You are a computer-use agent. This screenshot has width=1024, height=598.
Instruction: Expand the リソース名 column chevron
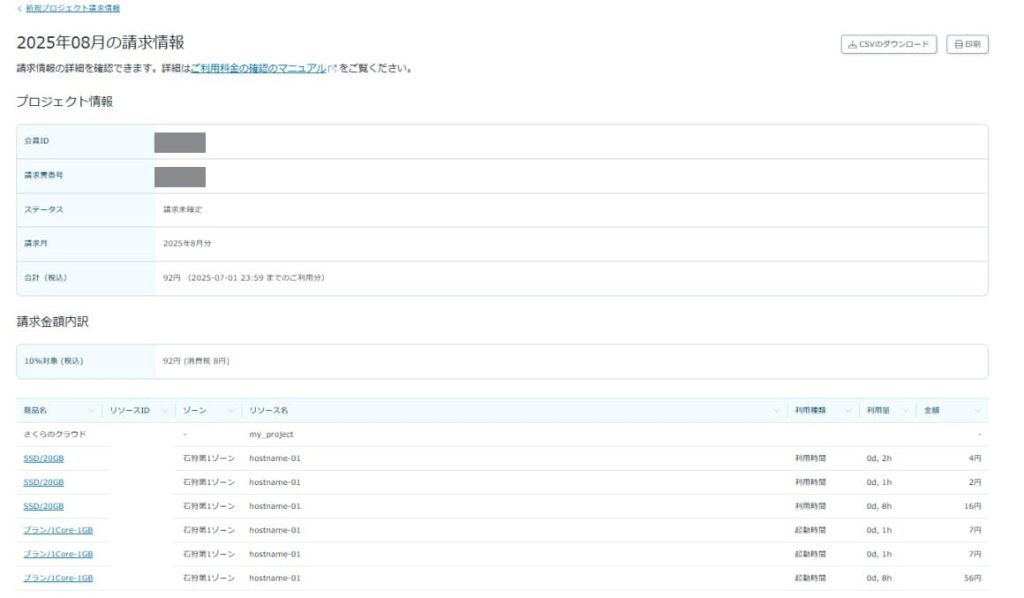tap(777, 411)
